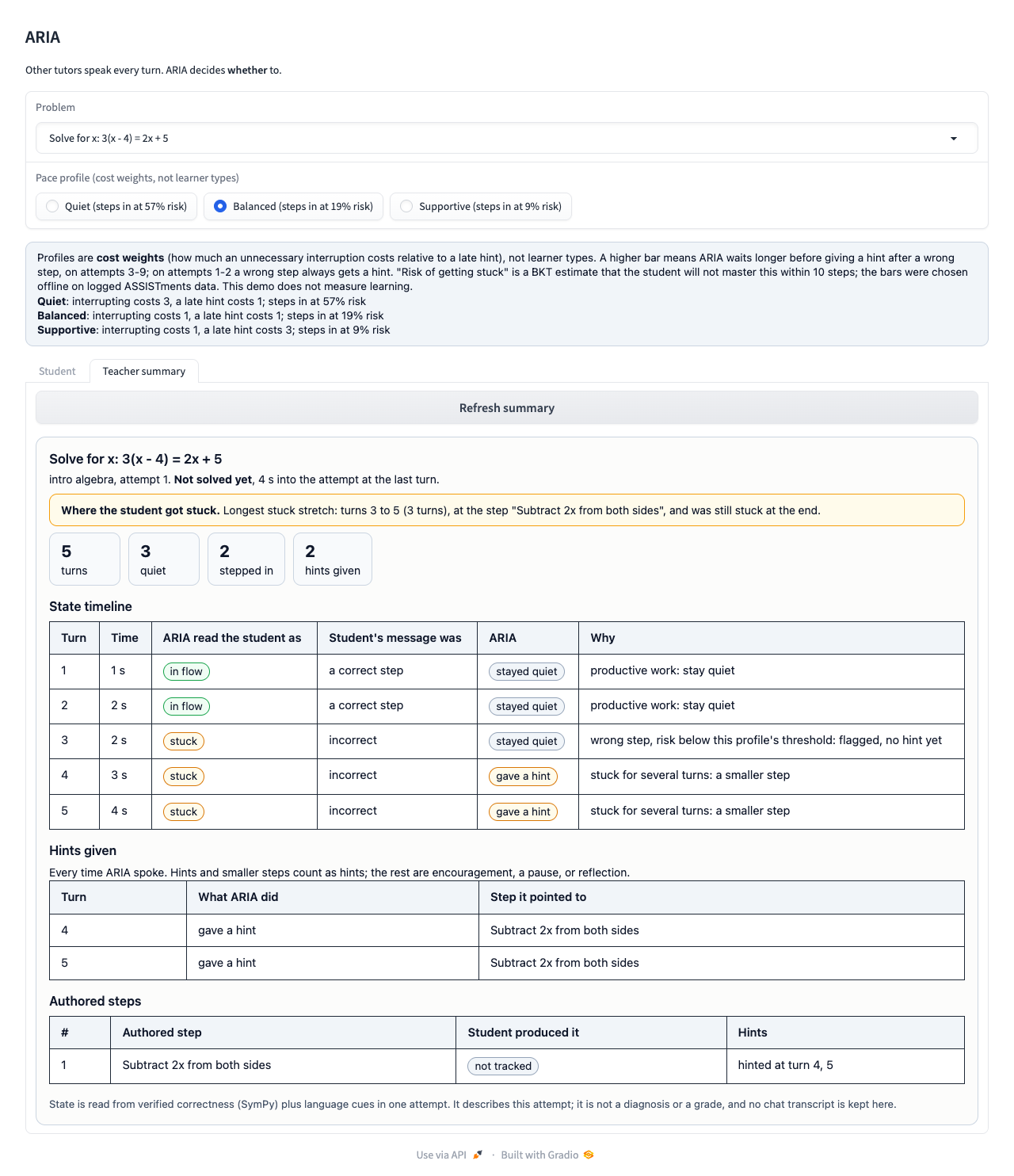1014x1176 pixels.
Task: Open the Problem dropdown arrow
Action: [x=954, y=139]
